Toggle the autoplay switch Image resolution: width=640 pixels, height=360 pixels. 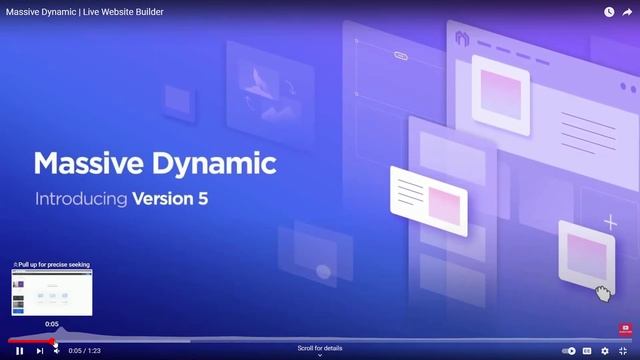coord(569,351)
